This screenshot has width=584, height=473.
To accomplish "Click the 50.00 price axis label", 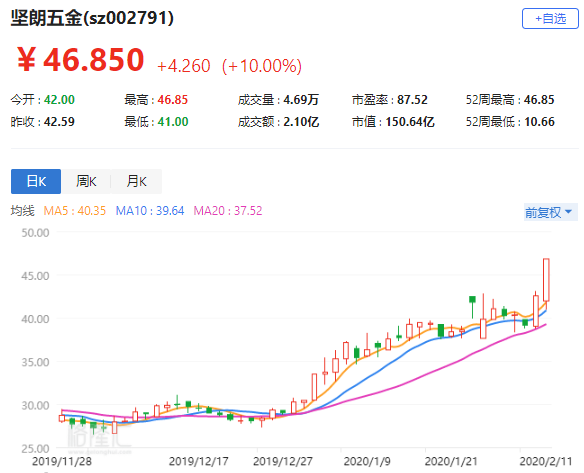I will tap(35, 233).
